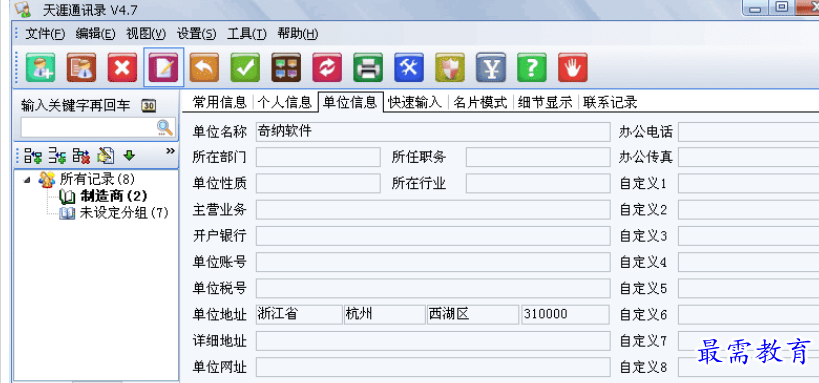
Task: Open the 设置(S) menu
Action: coord(196,34)
